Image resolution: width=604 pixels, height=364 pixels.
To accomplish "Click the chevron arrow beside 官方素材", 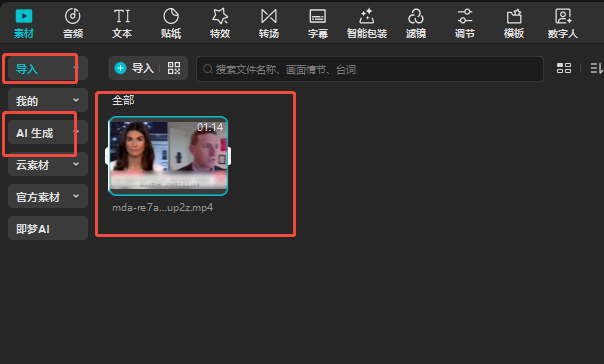I will click(76, 196).
